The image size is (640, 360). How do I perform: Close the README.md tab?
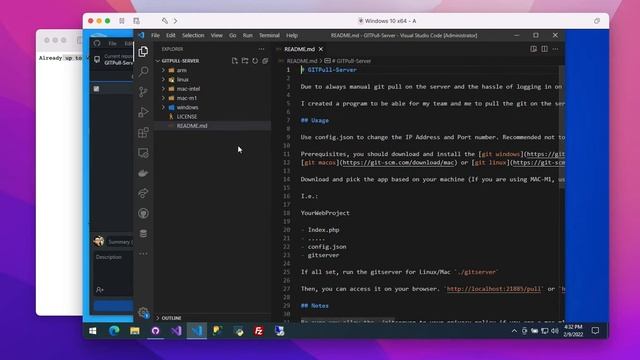(321, 49)
